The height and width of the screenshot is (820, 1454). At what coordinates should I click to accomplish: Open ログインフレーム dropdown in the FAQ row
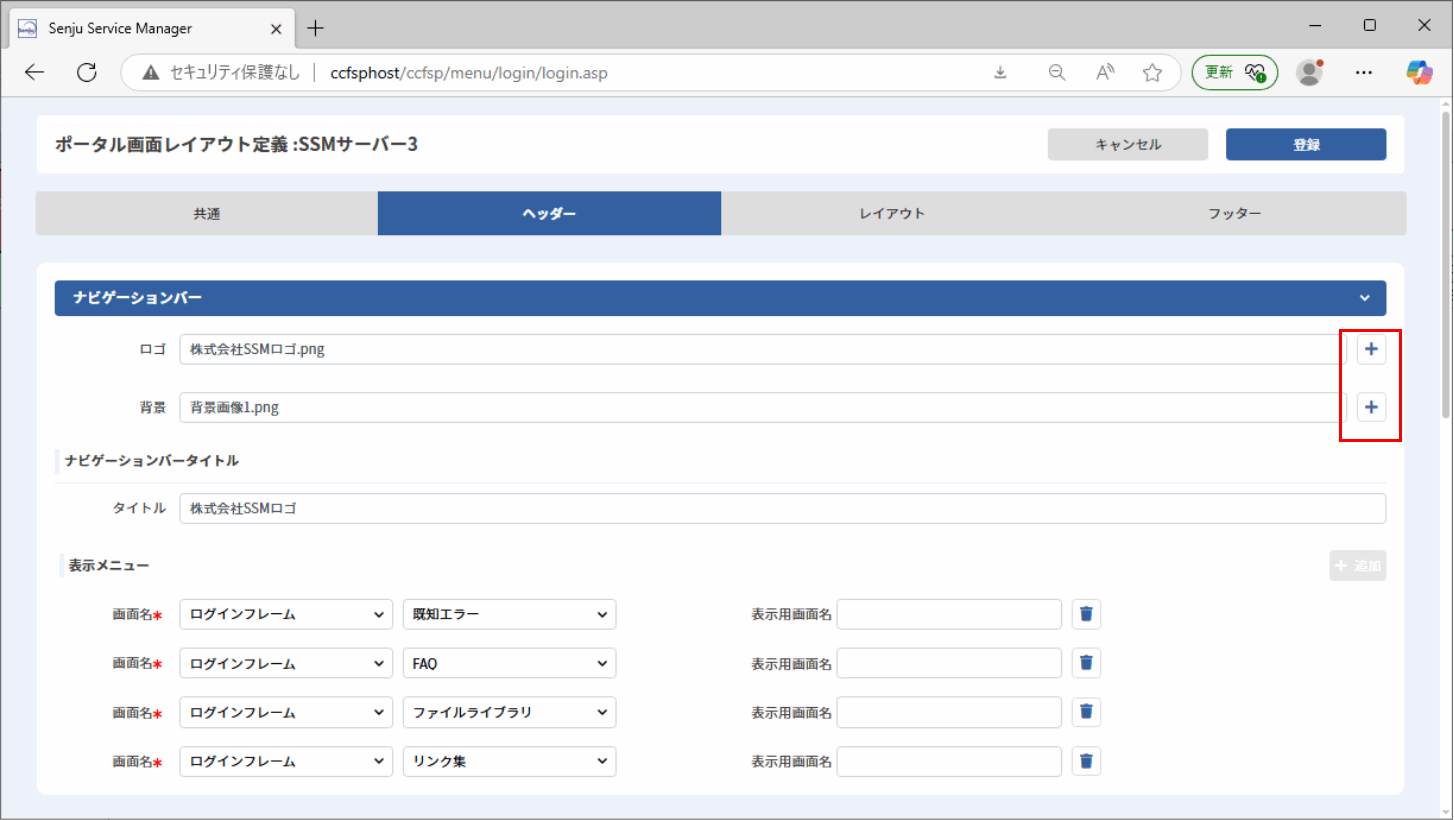tap(286, 663)
